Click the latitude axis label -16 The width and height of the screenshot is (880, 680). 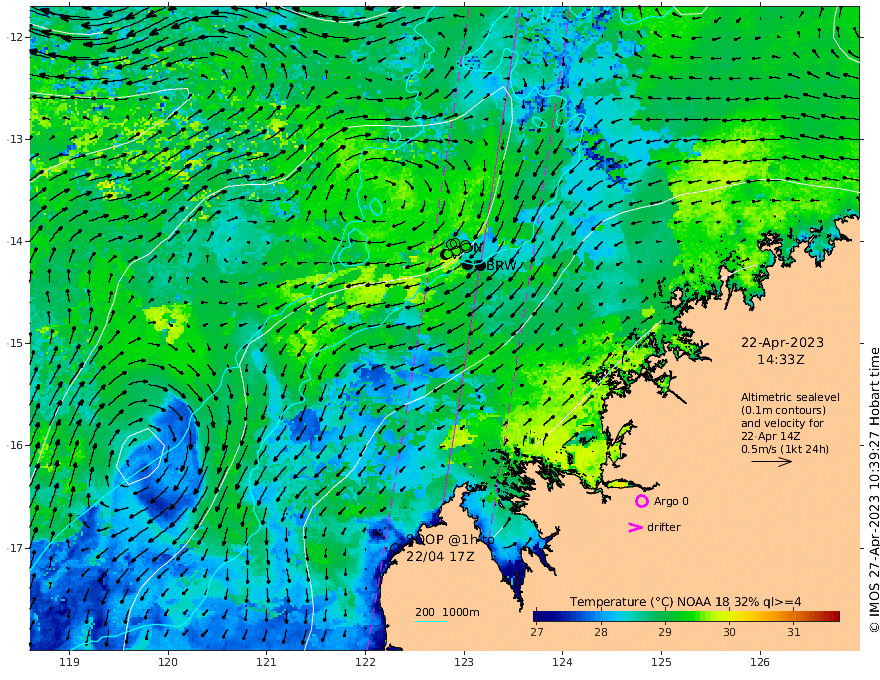tap(15, 445)
